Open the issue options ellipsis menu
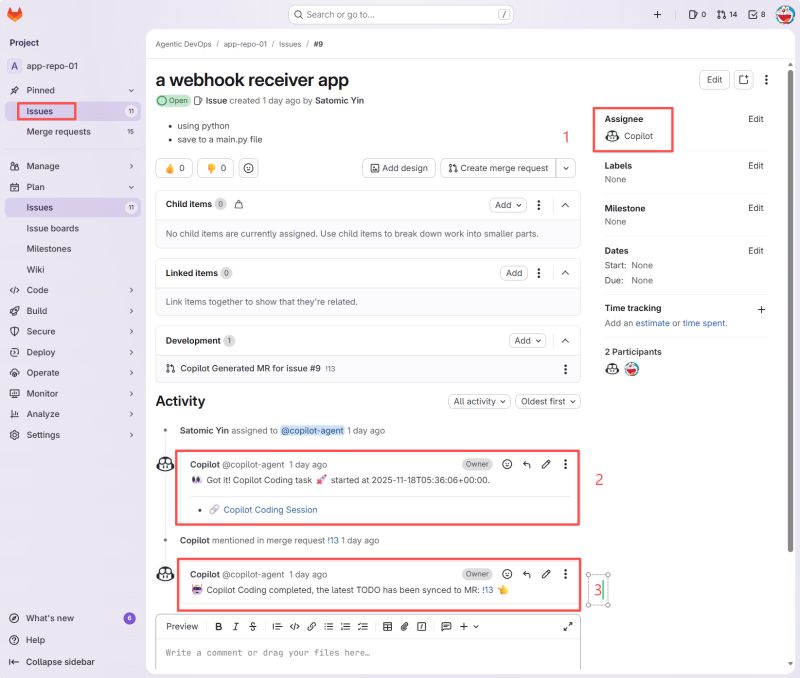The height and width of the screenshot is (678, 800). click(766, 79)
